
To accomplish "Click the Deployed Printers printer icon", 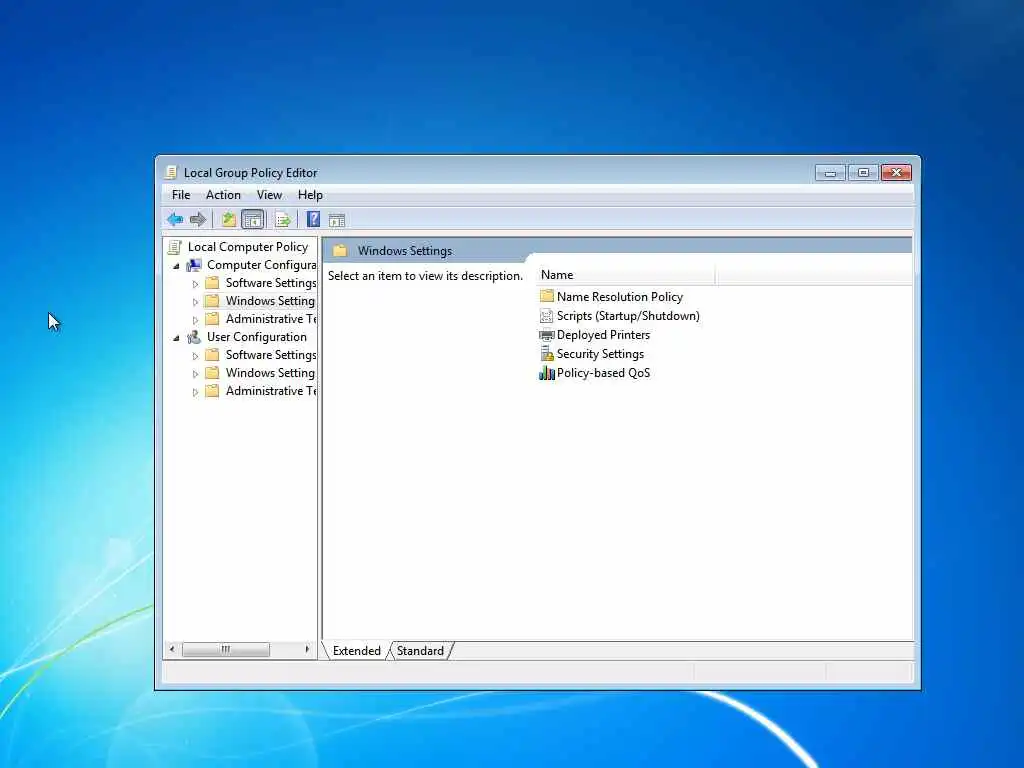I will [547, 335].
